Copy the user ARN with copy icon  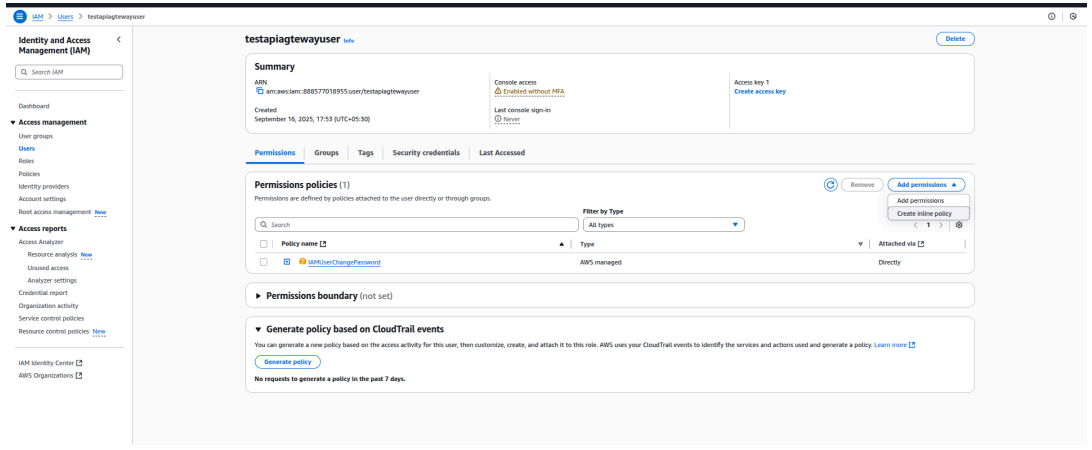coord(259,91)
